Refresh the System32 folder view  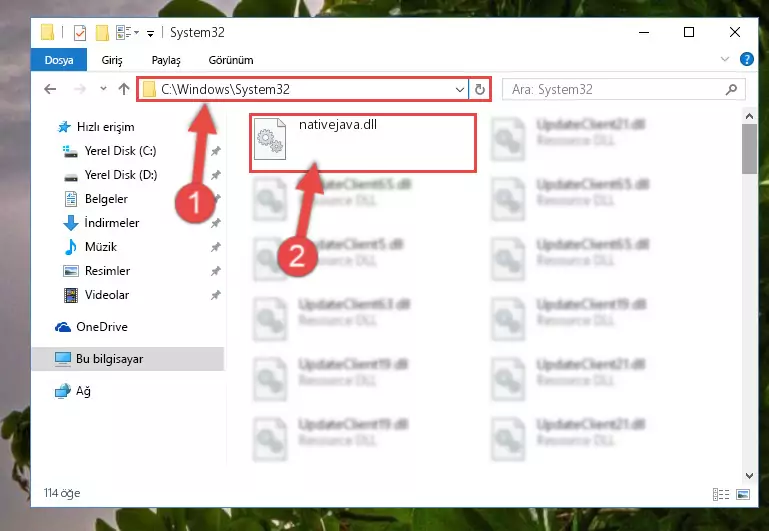(x=479, y=89)
